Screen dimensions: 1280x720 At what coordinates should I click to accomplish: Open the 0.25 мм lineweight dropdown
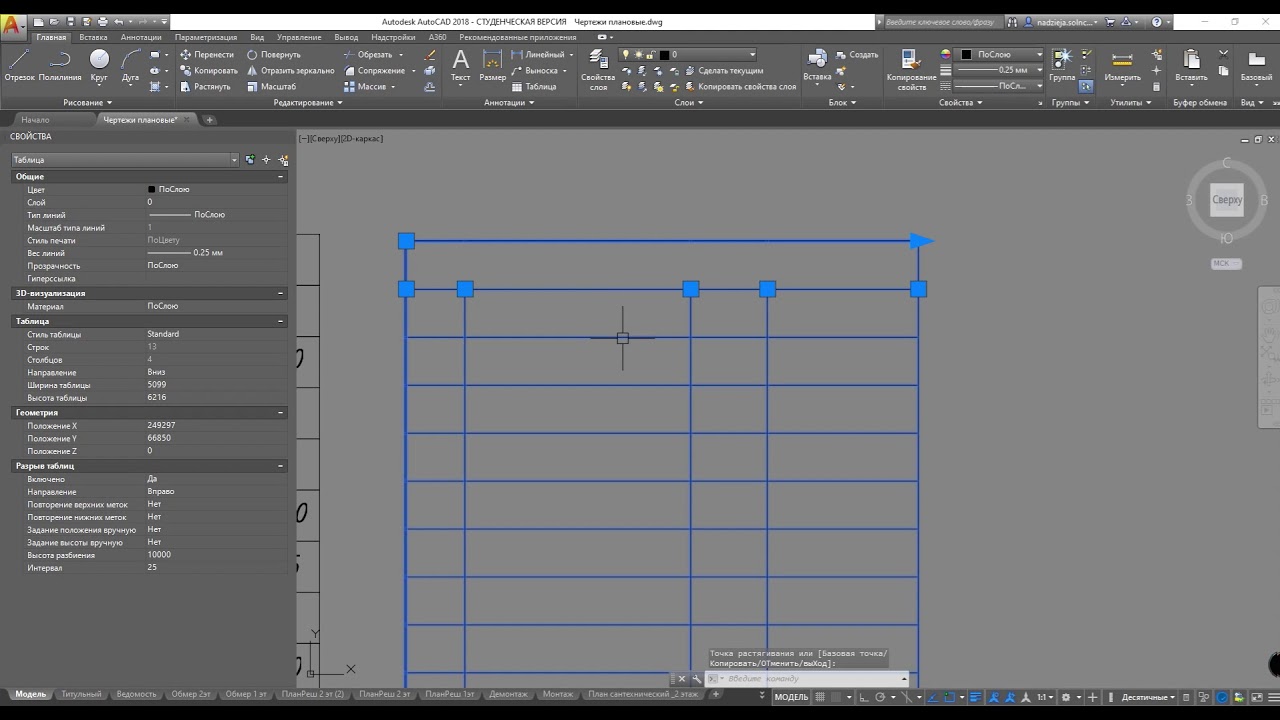(999, 70)
